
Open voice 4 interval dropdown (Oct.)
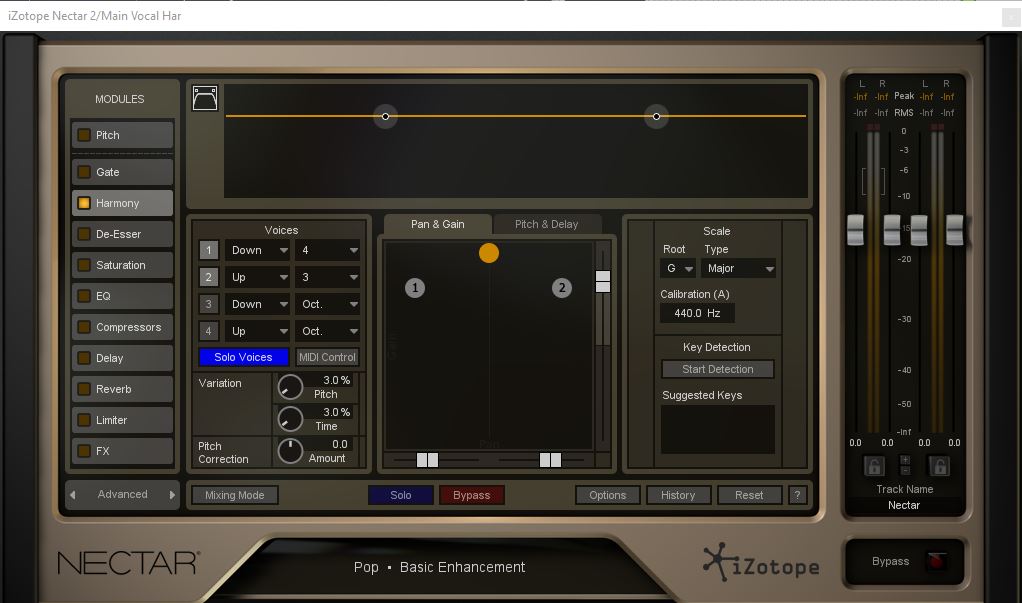[327, 331]
